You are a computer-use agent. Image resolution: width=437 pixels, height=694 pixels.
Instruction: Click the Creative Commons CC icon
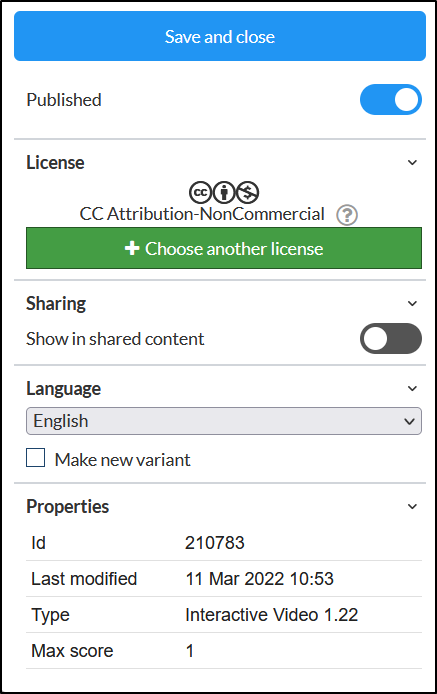[x=201, y=193]
